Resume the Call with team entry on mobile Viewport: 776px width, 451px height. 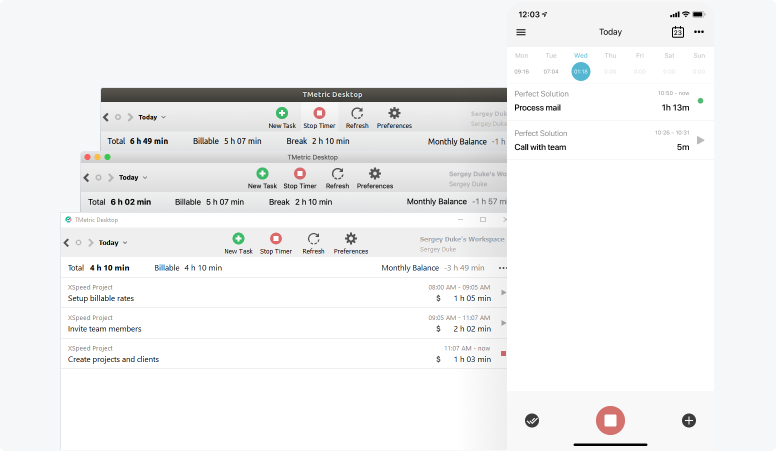(x=700, y=140)
